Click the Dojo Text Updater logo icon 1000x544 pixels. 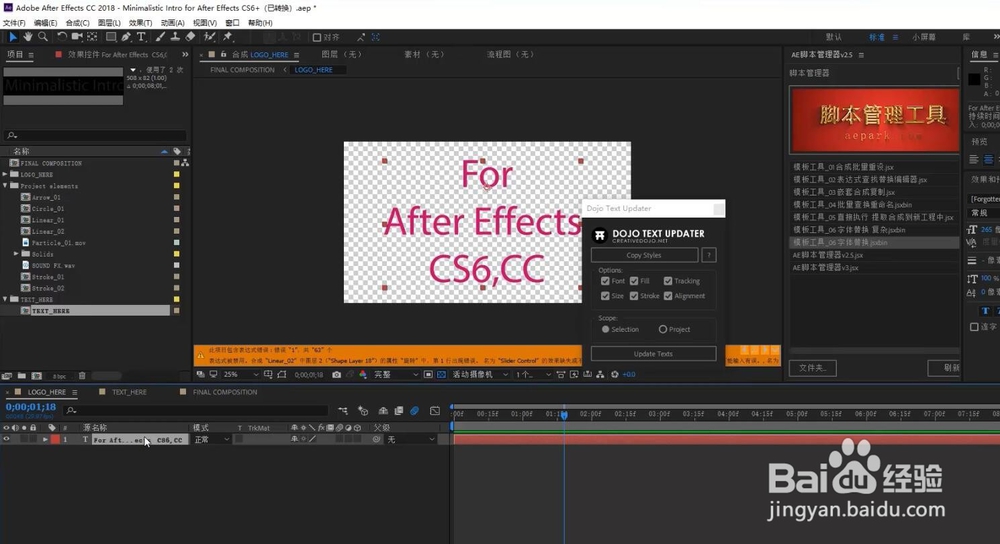tap(599, 235)
